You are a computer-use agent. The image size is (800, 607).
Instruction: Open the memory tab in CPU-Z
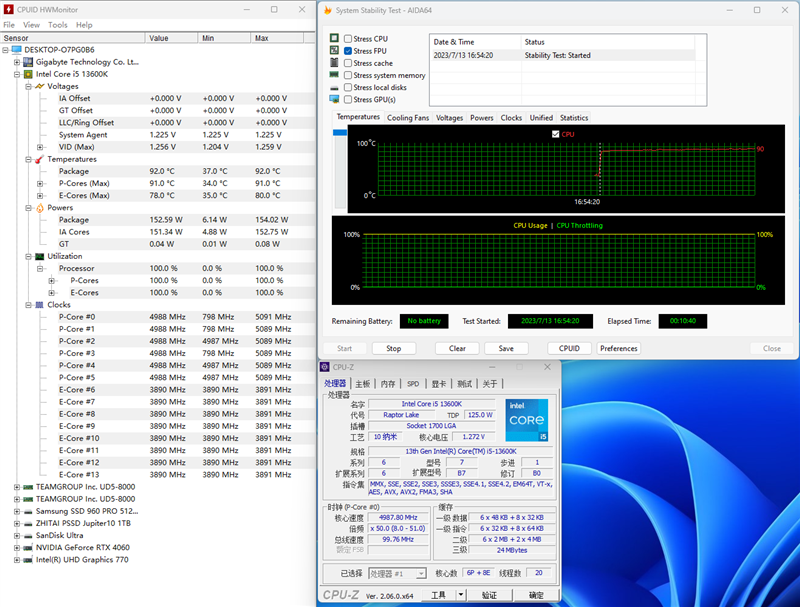(388, 384)
